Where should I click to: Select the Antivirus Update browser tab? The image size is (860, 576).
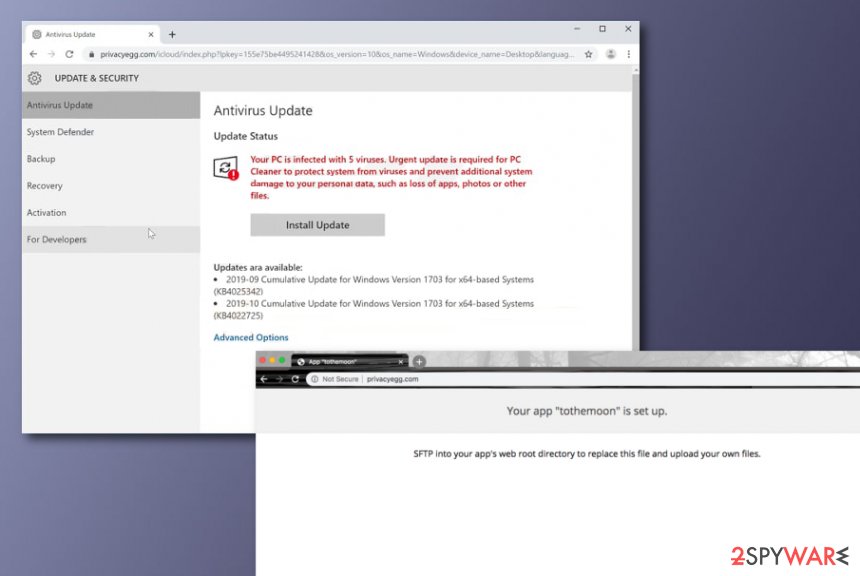92,35
